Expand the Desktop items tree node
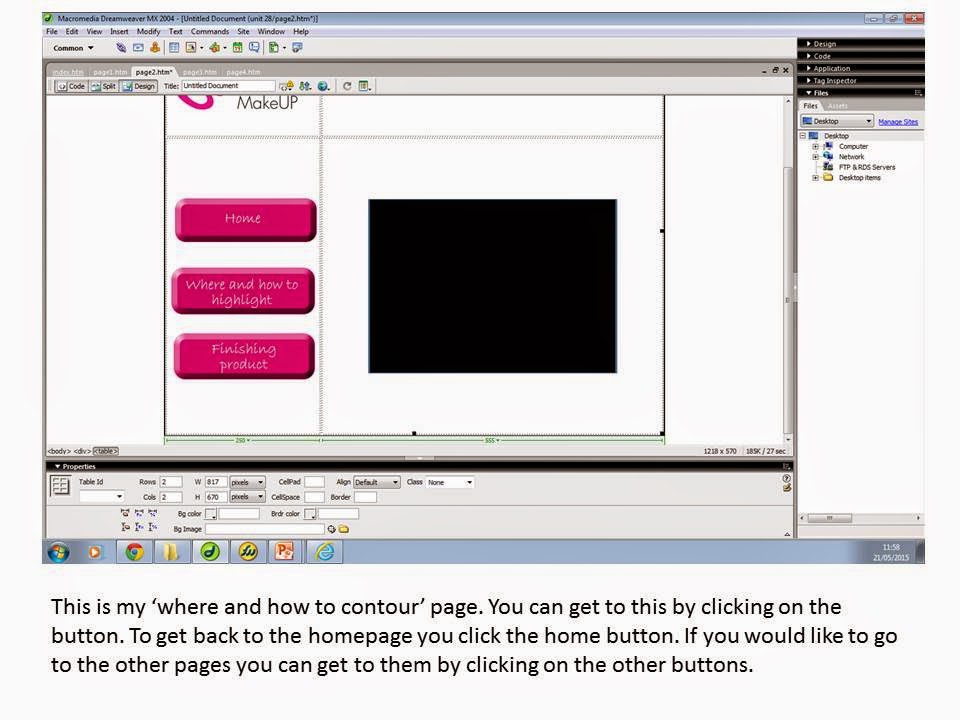Viewport: 960px width, 720px height. click(x=816, y=178)
